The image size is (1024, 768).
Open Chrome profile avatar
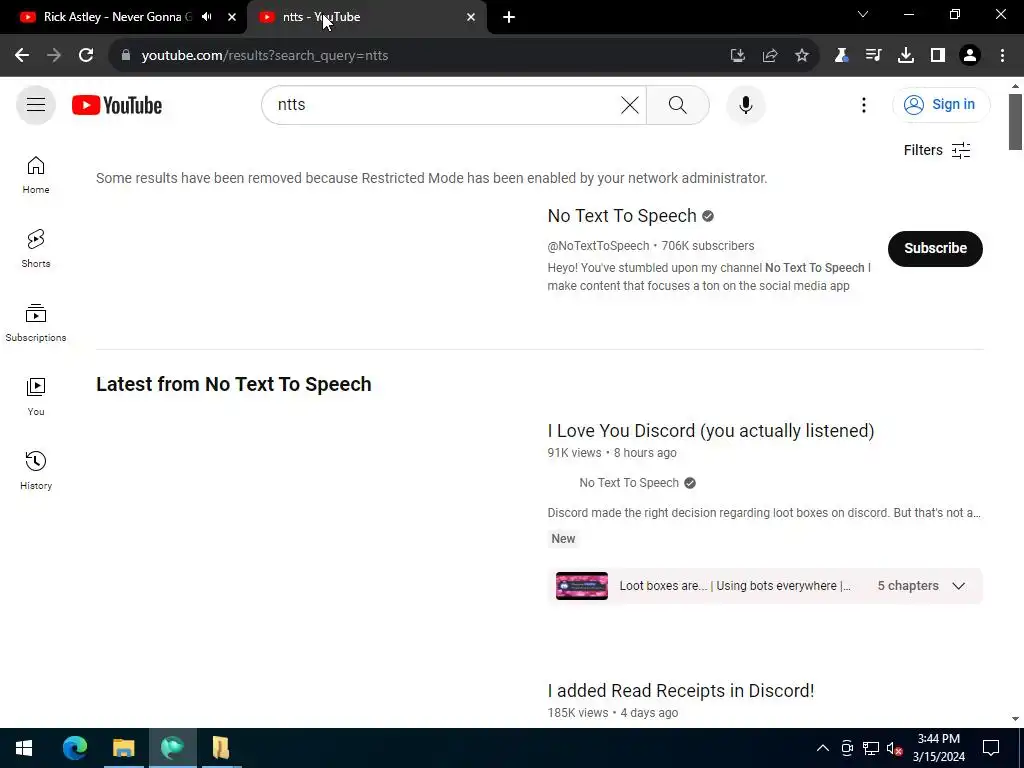(x=970, y=56)
